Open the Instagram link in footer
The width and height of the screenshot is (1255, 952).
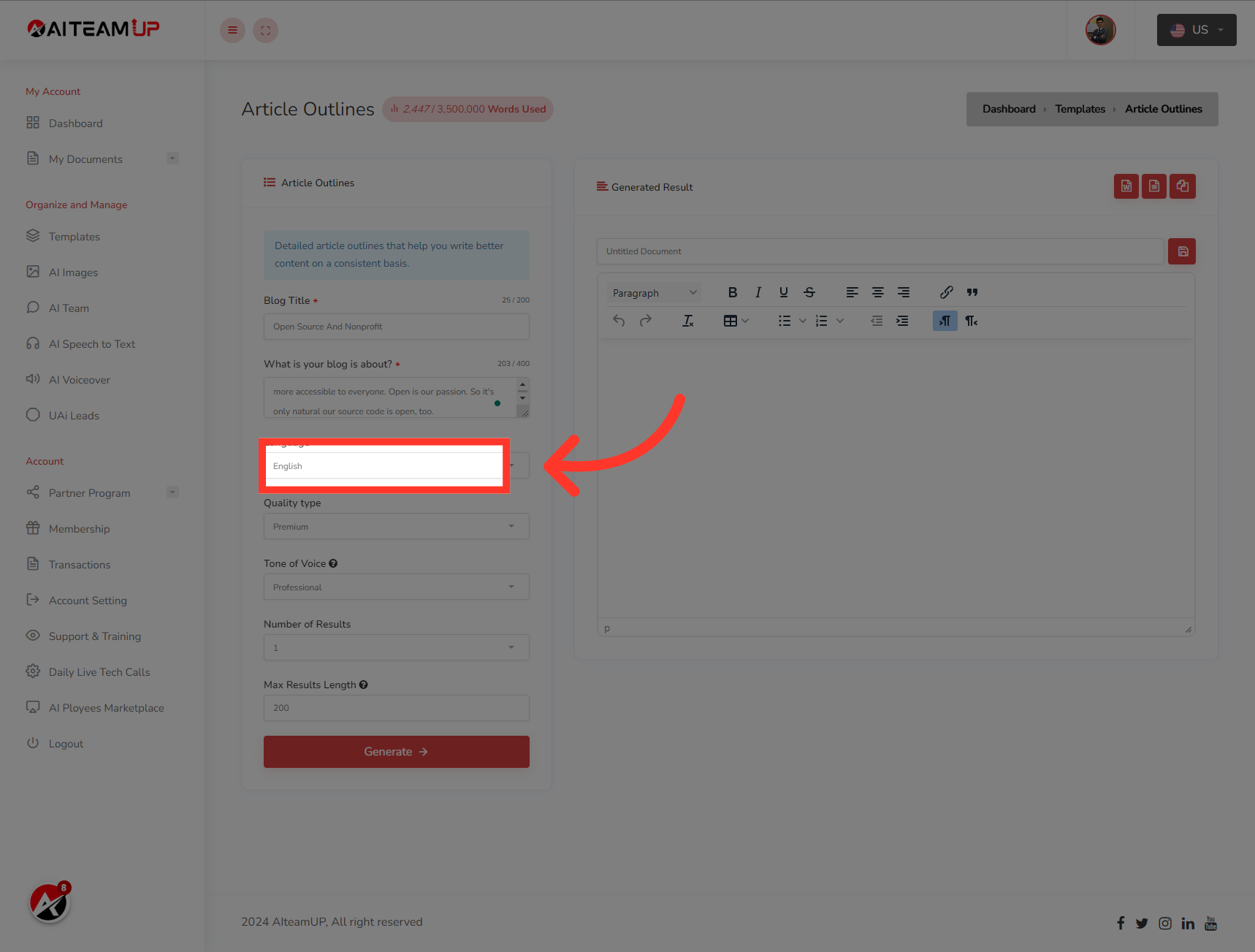coord(1165,924)
